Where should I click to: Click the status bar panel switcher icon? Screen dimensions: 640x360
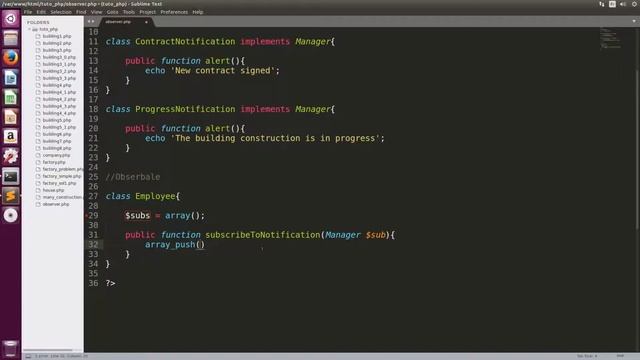tap(28, 356)
